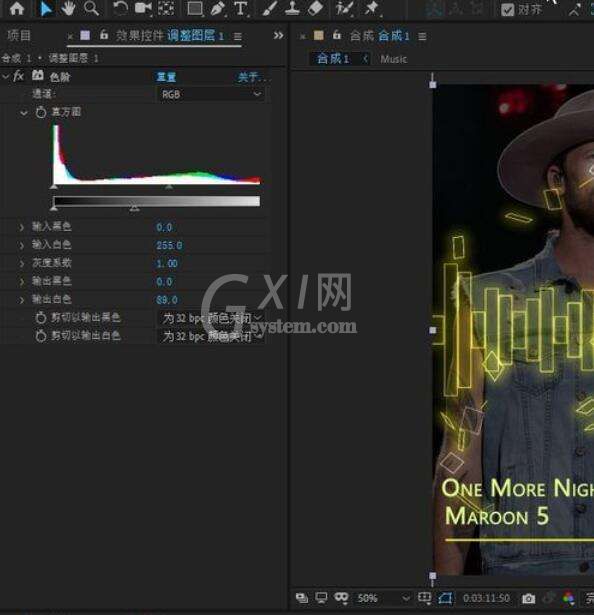
Task: Click the 输入黑色 value 0.0
Action: (164, 227)
